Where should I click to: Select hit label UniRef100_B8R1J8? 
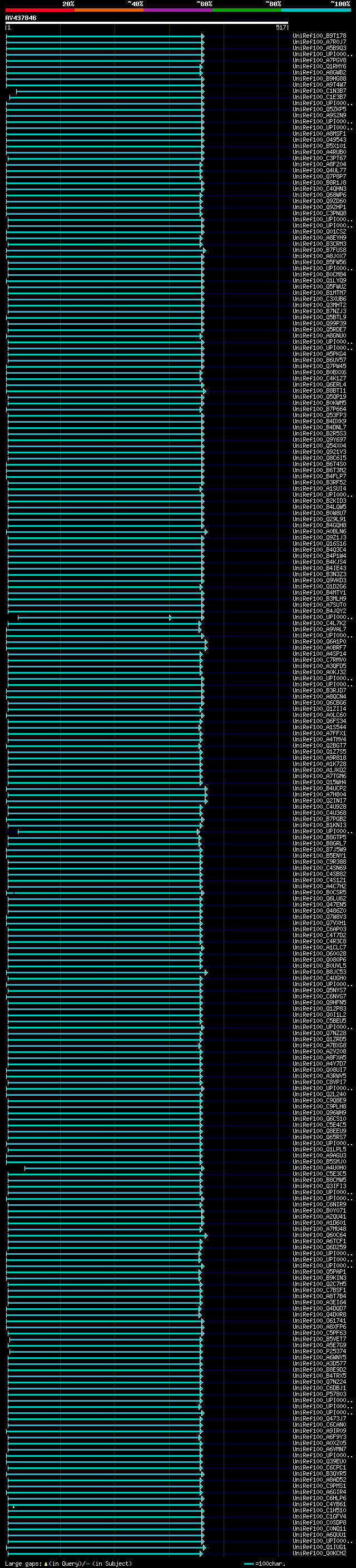pos(319,182)
